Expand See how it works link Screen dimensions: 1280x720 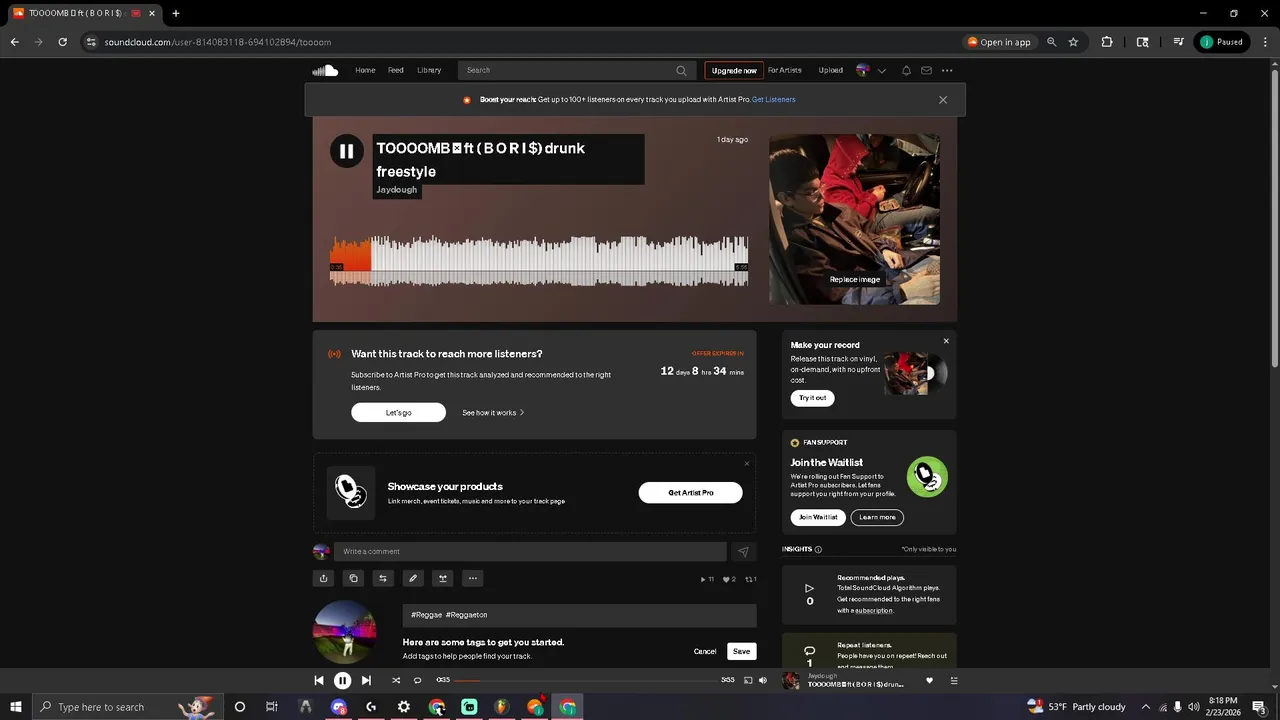point(493,413)
